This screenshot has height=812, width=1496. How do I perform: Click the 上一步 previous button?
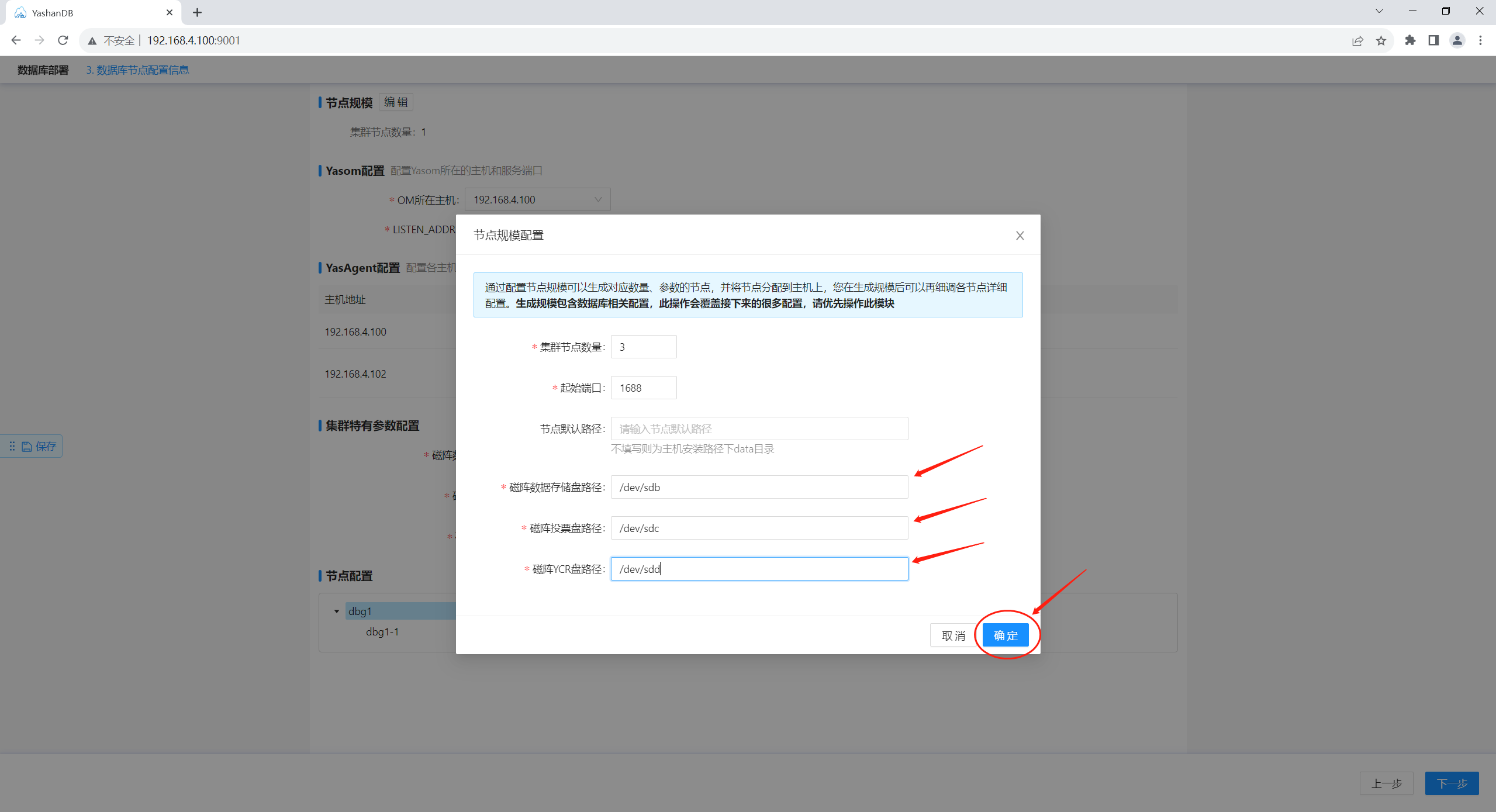click(x=1386, y=783)
